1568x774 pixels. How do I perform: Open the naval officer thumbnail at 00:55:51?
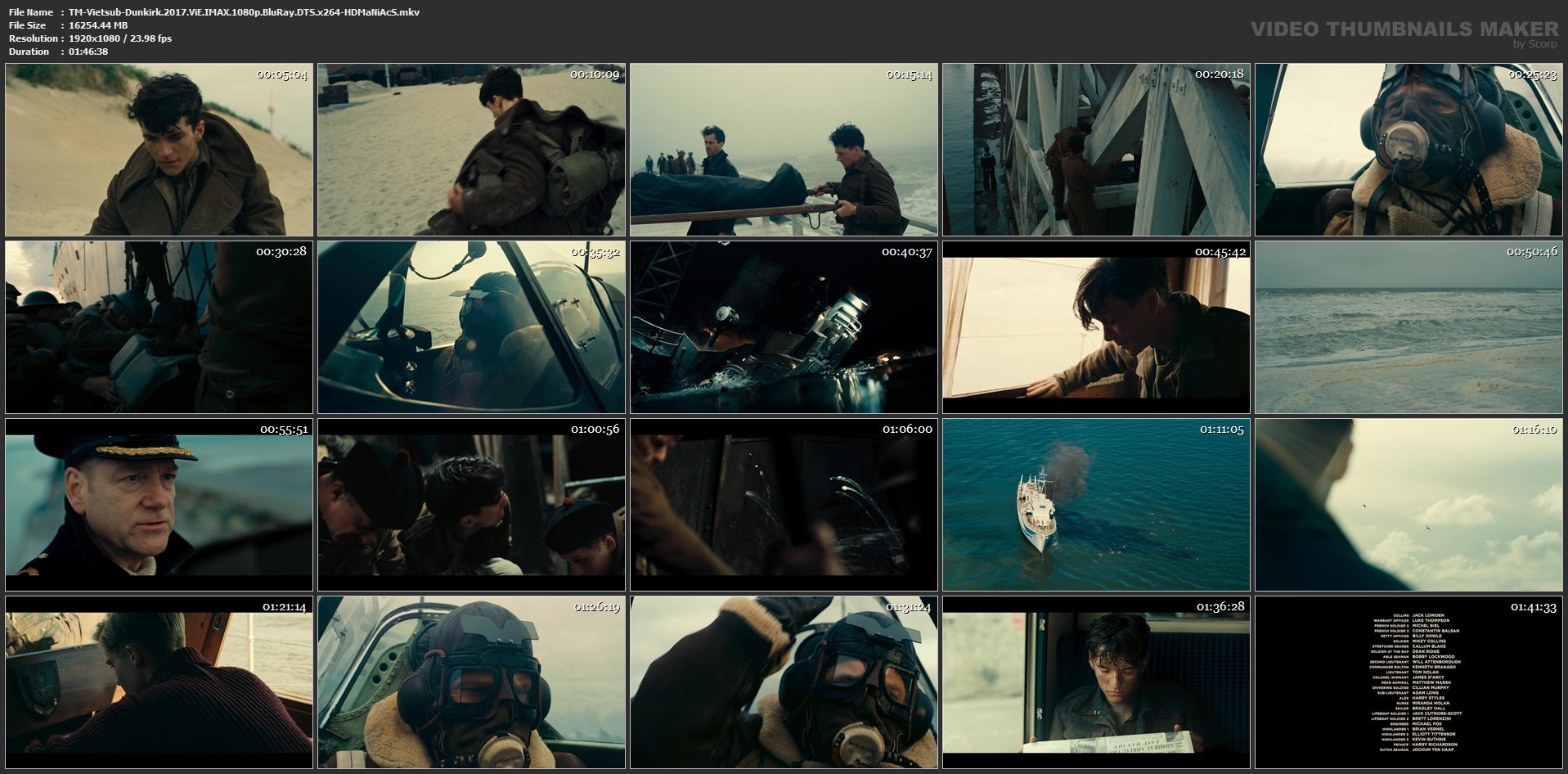pos(159,505)
